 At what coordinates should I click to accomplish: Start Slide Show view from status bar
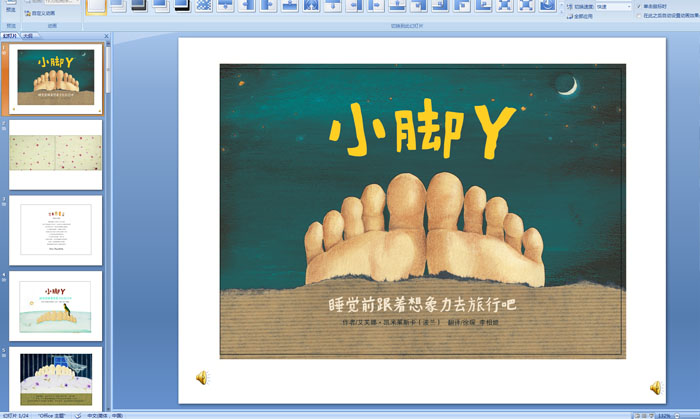pos(651,415)
